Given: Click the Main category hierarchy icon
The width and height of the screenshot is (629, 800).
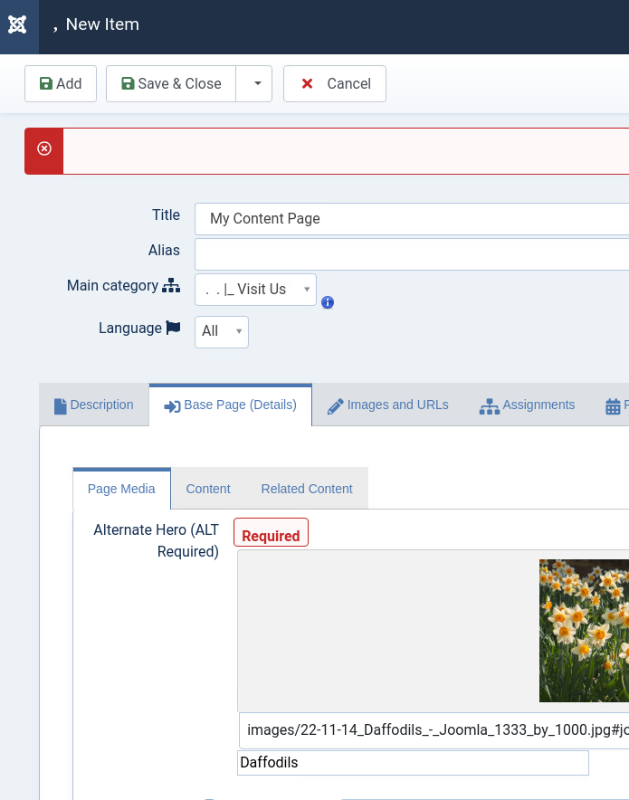Looking at the screenshot, I should point(171,286).
